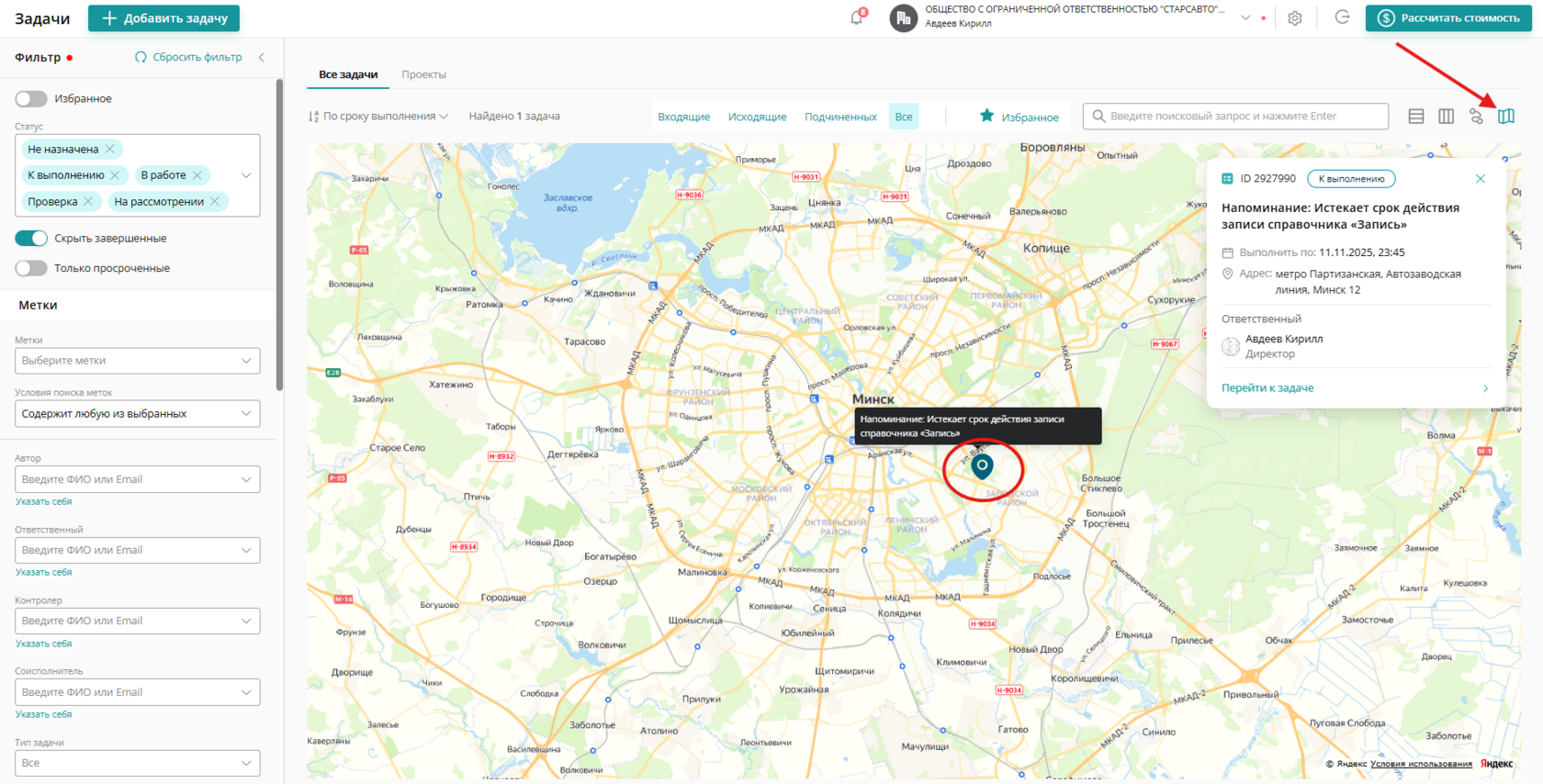This screenshot has height=784, width=1543.
Task: Switch to list view icon
Action: 1416,116
